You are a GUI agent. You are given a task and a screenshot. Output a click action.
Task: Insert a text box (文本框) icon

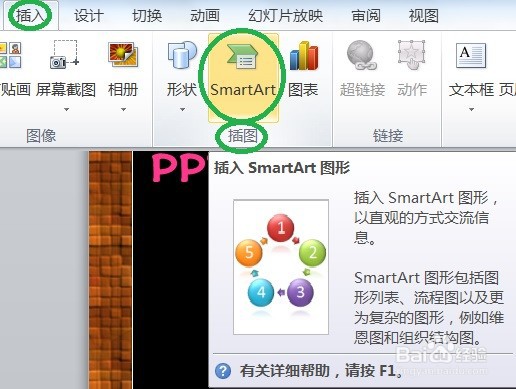[471, 55]
